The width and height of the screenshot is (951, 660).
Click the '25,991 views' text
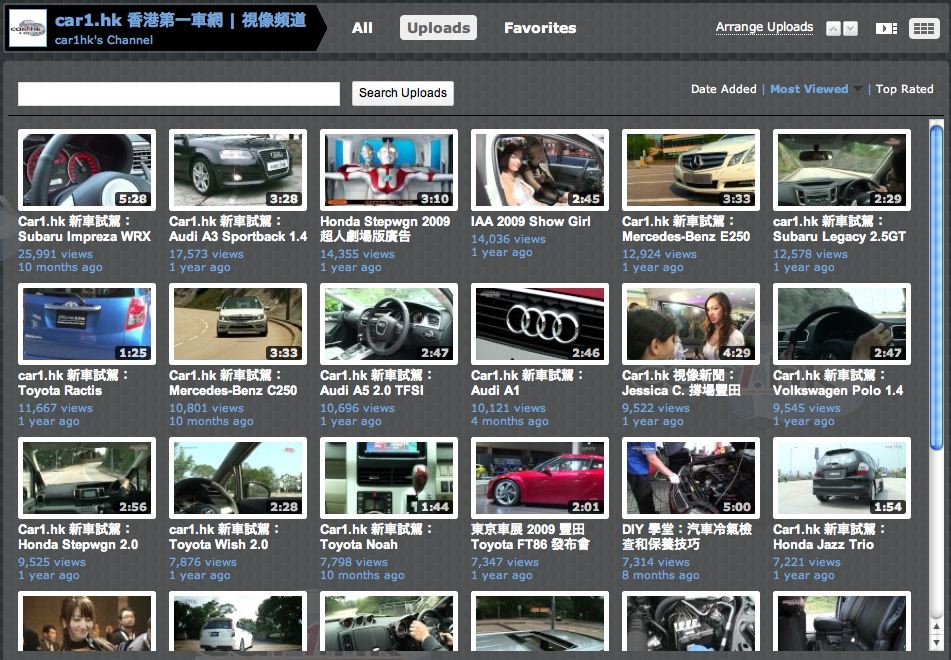[55, 254]
